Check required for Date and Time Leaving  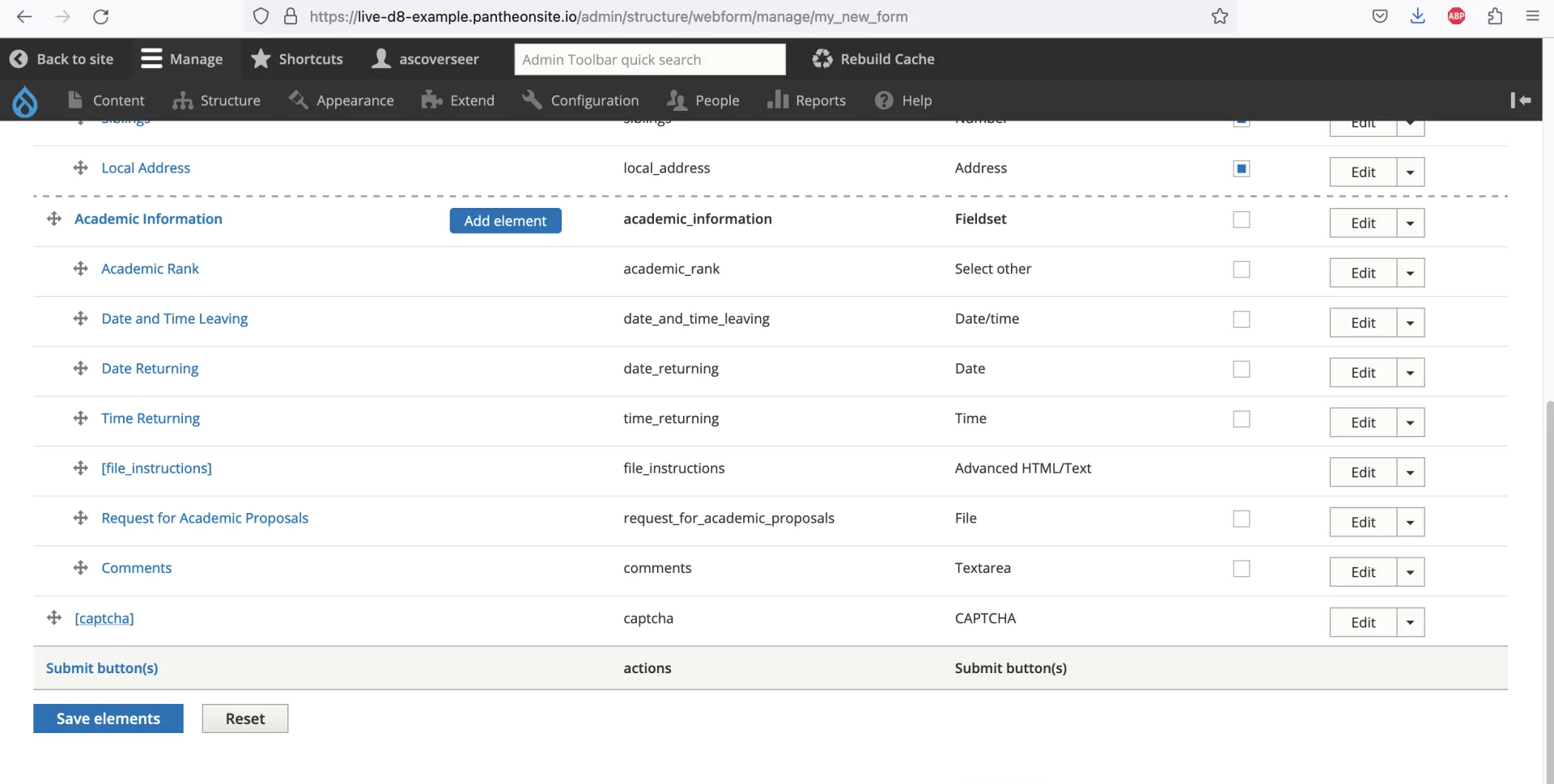(x=1242, y=320)
